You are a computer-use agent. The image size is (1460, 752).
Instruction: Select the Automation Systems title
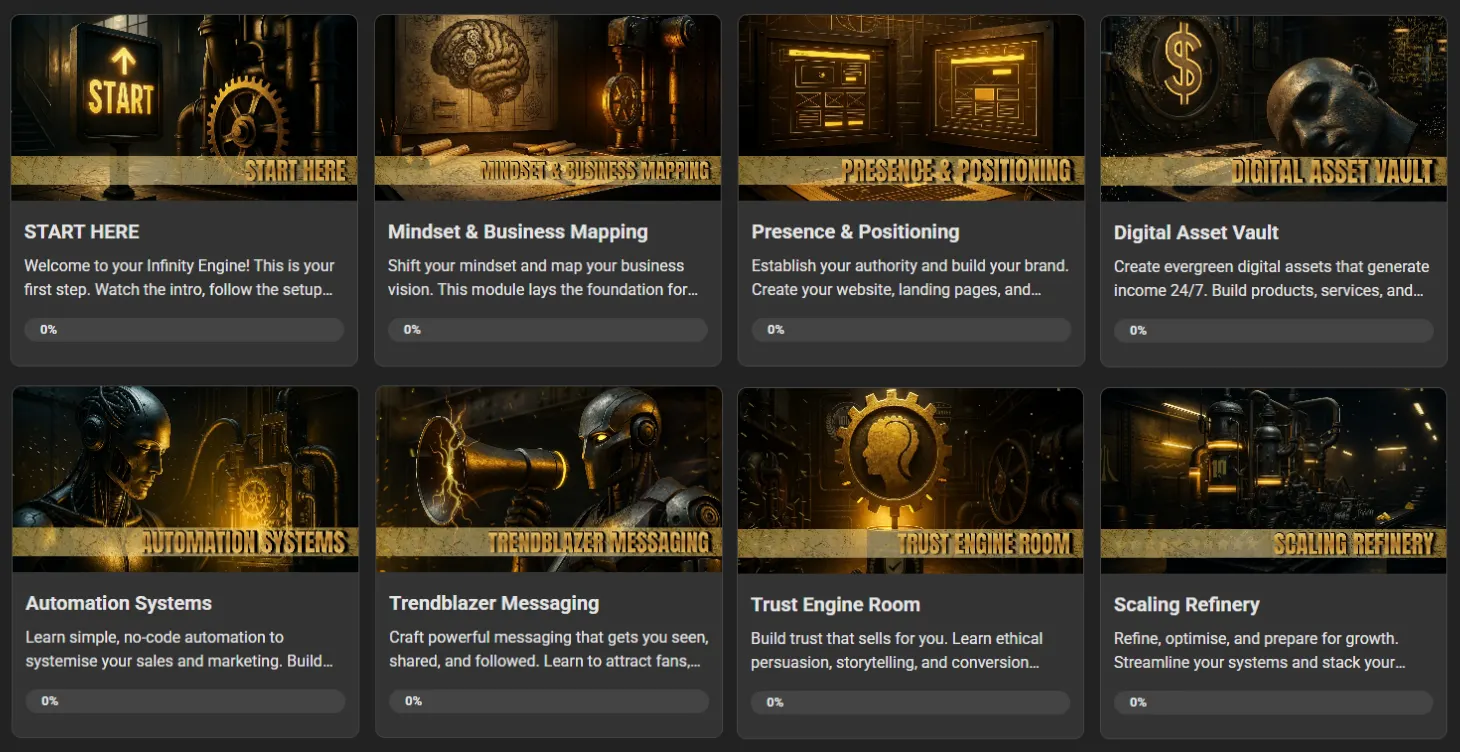click(x=119, y=603)
